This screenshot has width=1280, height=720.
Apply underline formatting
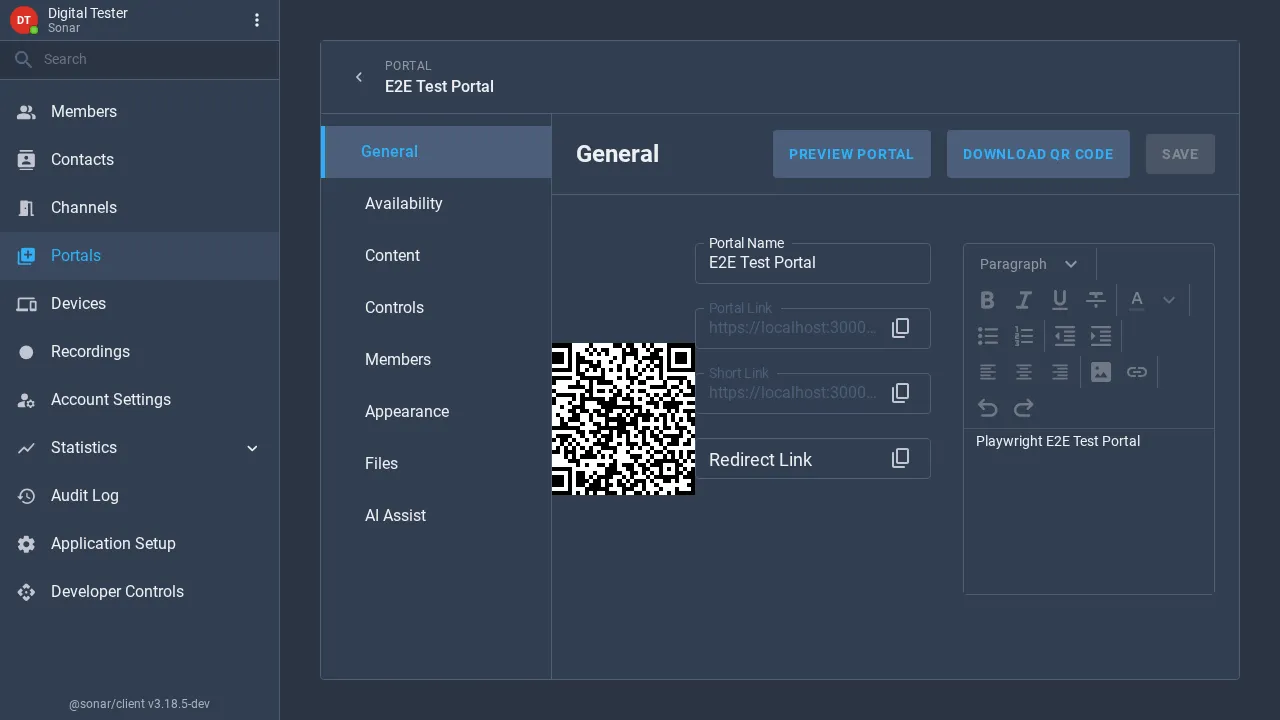[1060, 300]
